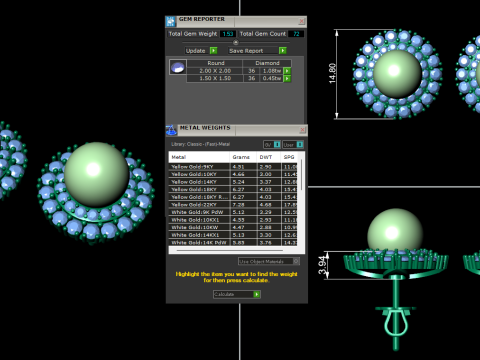Click the 1.08tw carat weight cell
480x360 pixels.
coord(272,71)
